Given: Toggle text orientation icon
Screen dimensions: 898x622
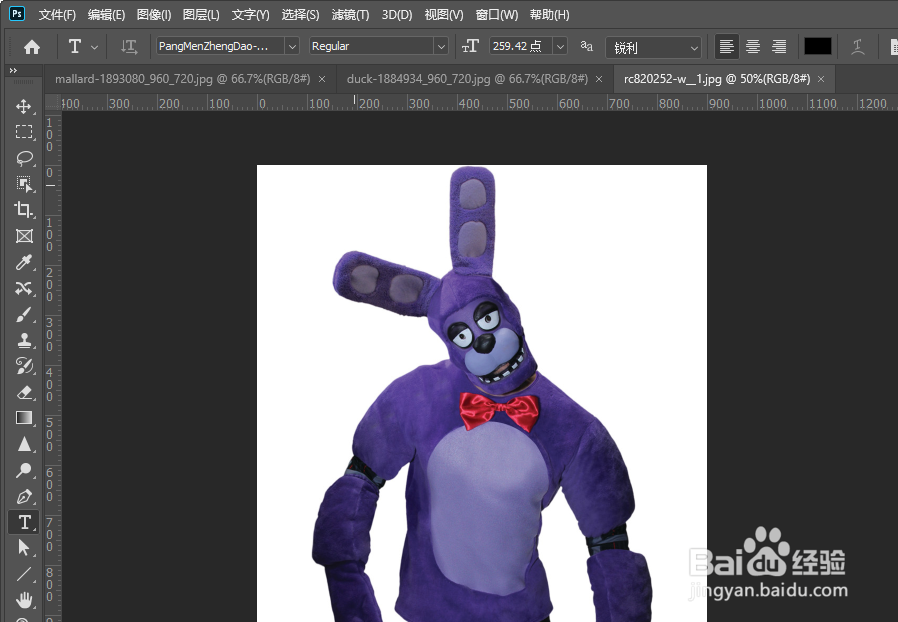Looking at the screenshot, I should [129, 46].
